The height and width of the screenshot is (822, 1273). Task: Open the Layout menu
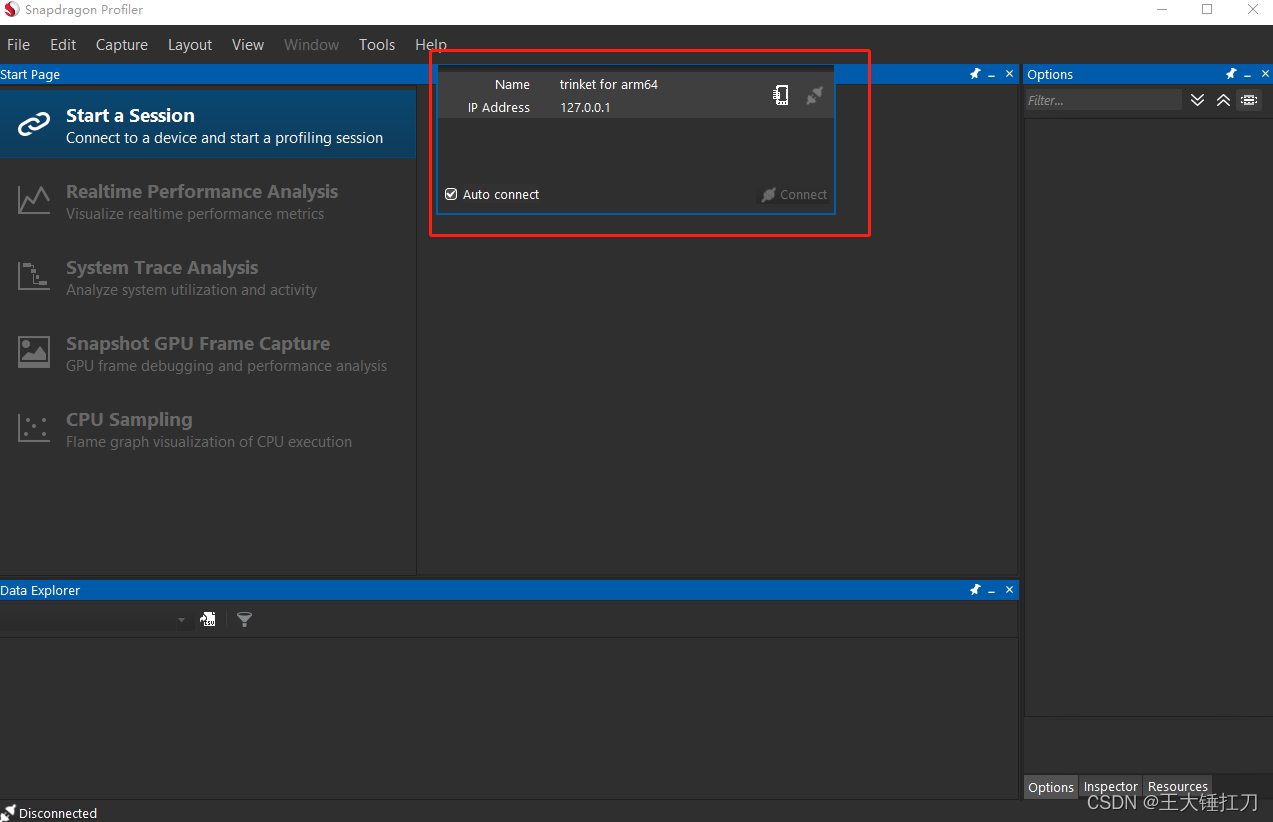[x=190, y=45]
